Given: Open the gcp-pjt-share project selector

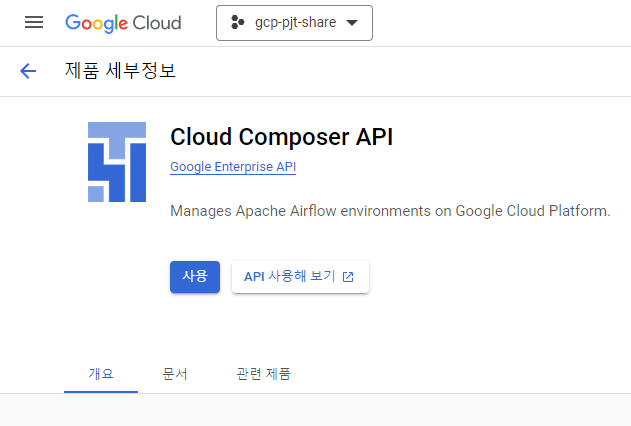Looking at the screenshot, I should (294, 23).
